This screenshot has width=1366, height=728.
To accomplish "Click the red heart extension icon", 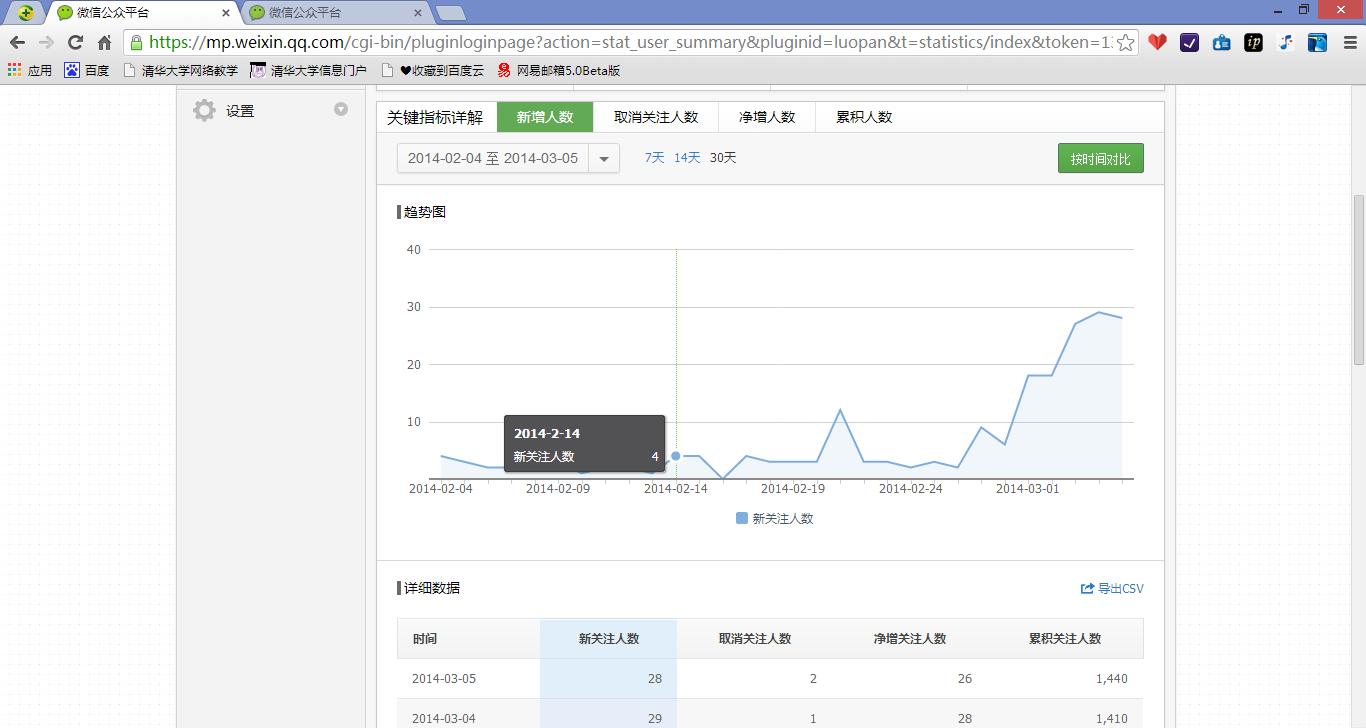I will click(x=1157, y=44).
